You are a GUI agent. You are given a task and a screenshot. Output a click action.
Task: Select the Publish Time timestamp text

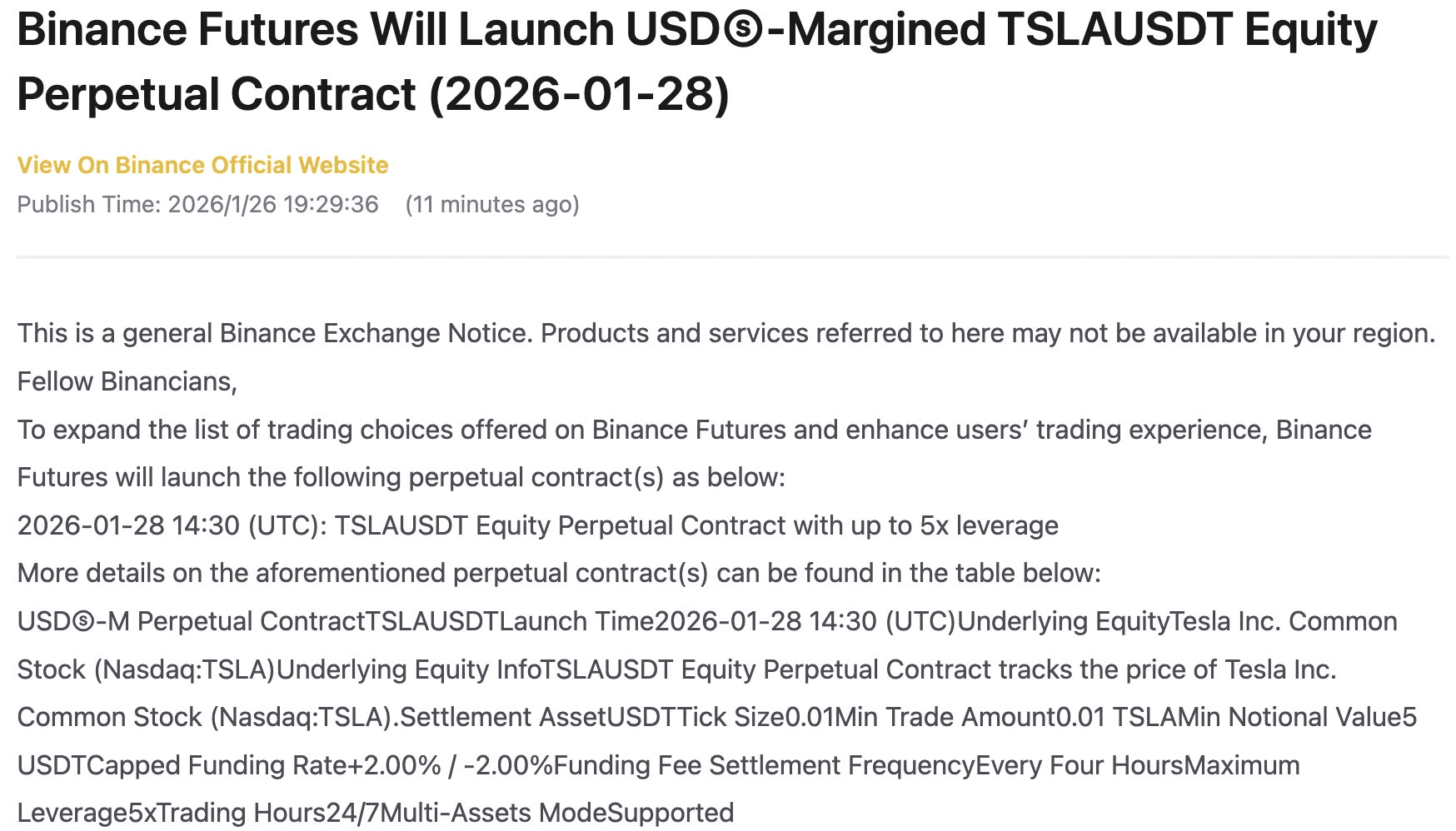click(197, 204)
